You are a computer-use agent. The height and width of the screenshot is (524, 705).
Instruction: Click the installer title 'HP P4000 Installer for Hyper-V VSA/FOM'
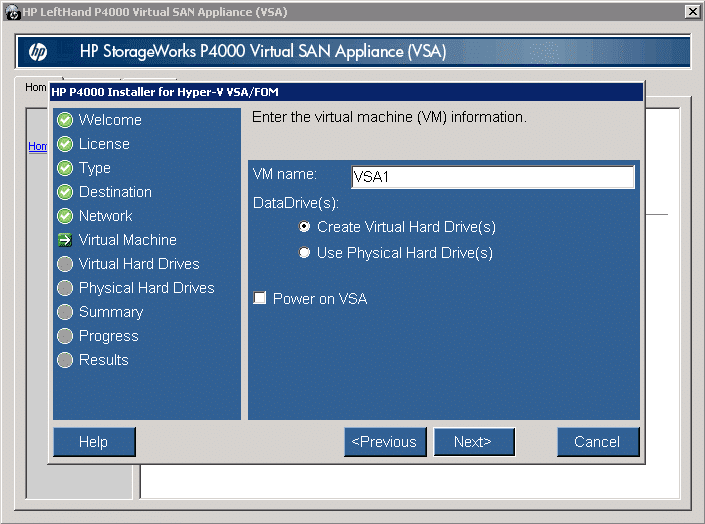point(165,92)
